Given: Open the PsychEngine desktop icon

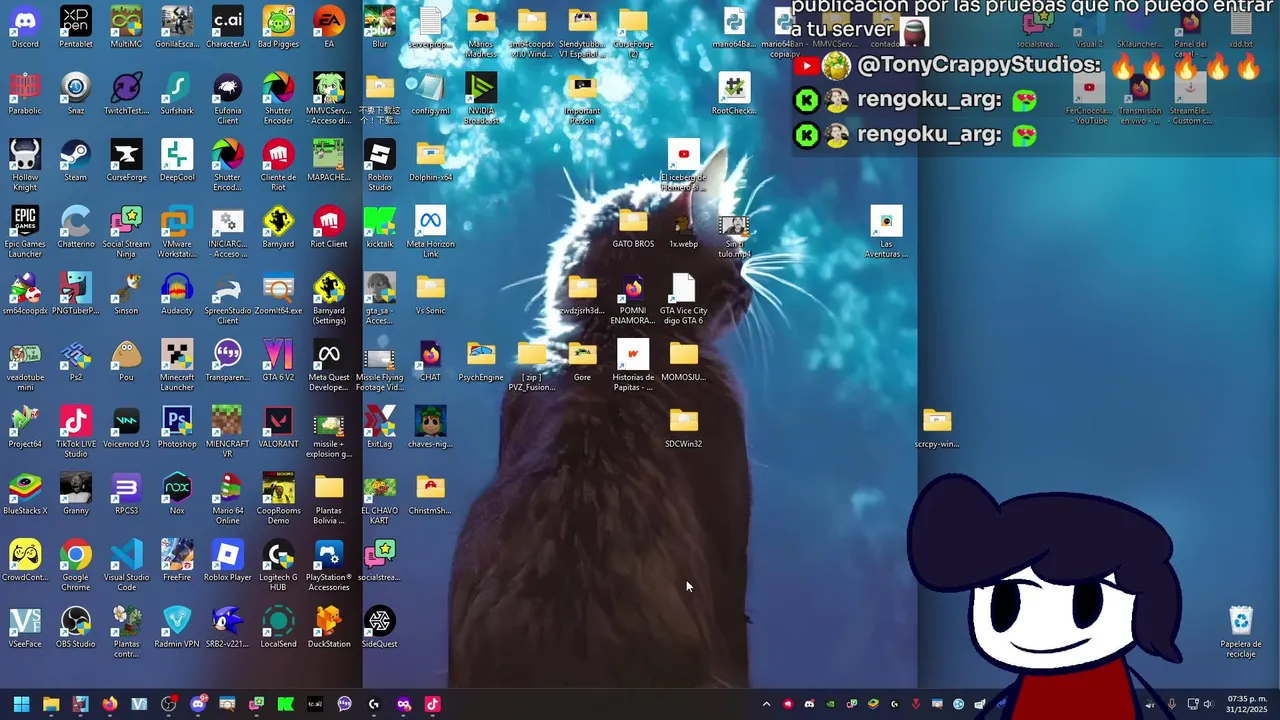Looking at the screenshot, I should tap(481, 361).
